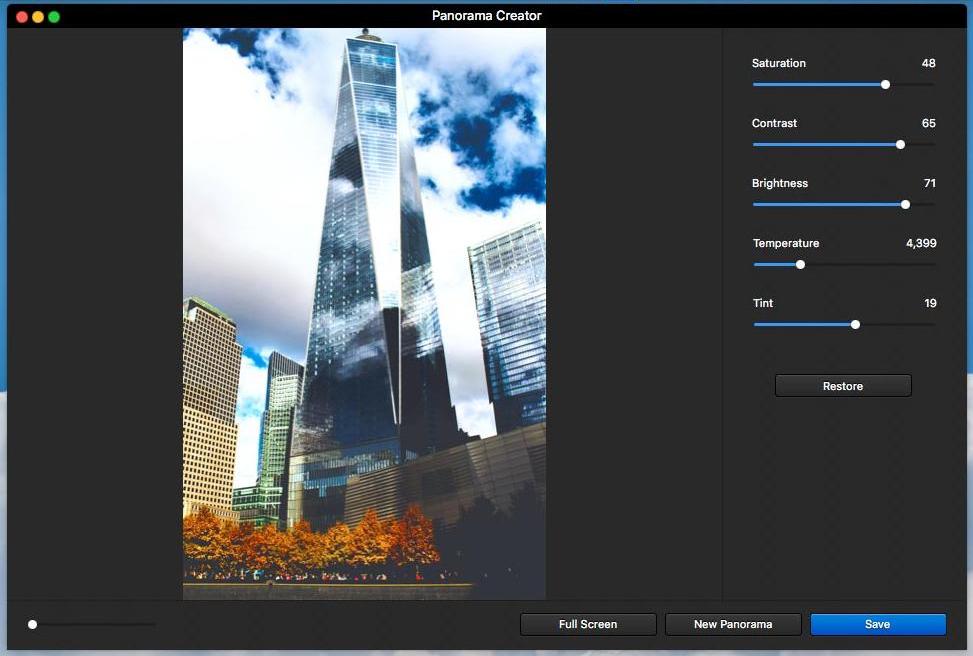Maximize the window with the green button
The image size is (973, 656).
click(x=54, y=17)
